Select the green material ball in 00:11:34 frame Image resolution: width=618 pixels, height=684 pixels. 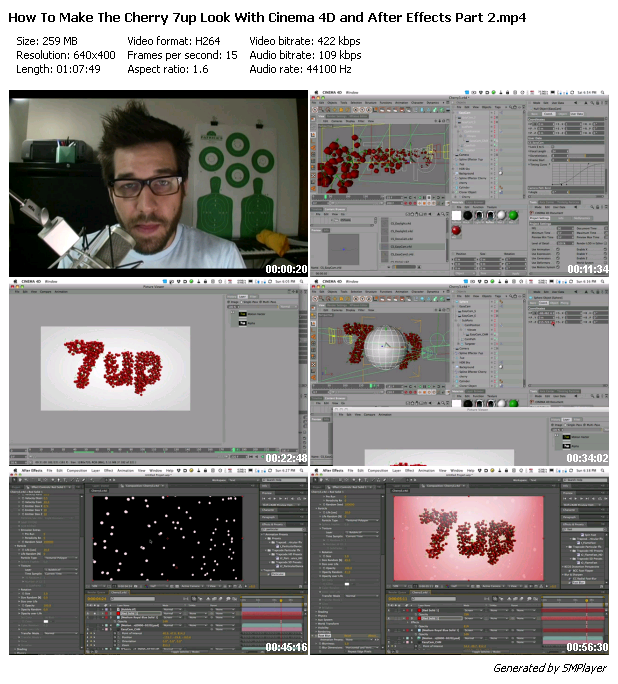coord(513,215)
